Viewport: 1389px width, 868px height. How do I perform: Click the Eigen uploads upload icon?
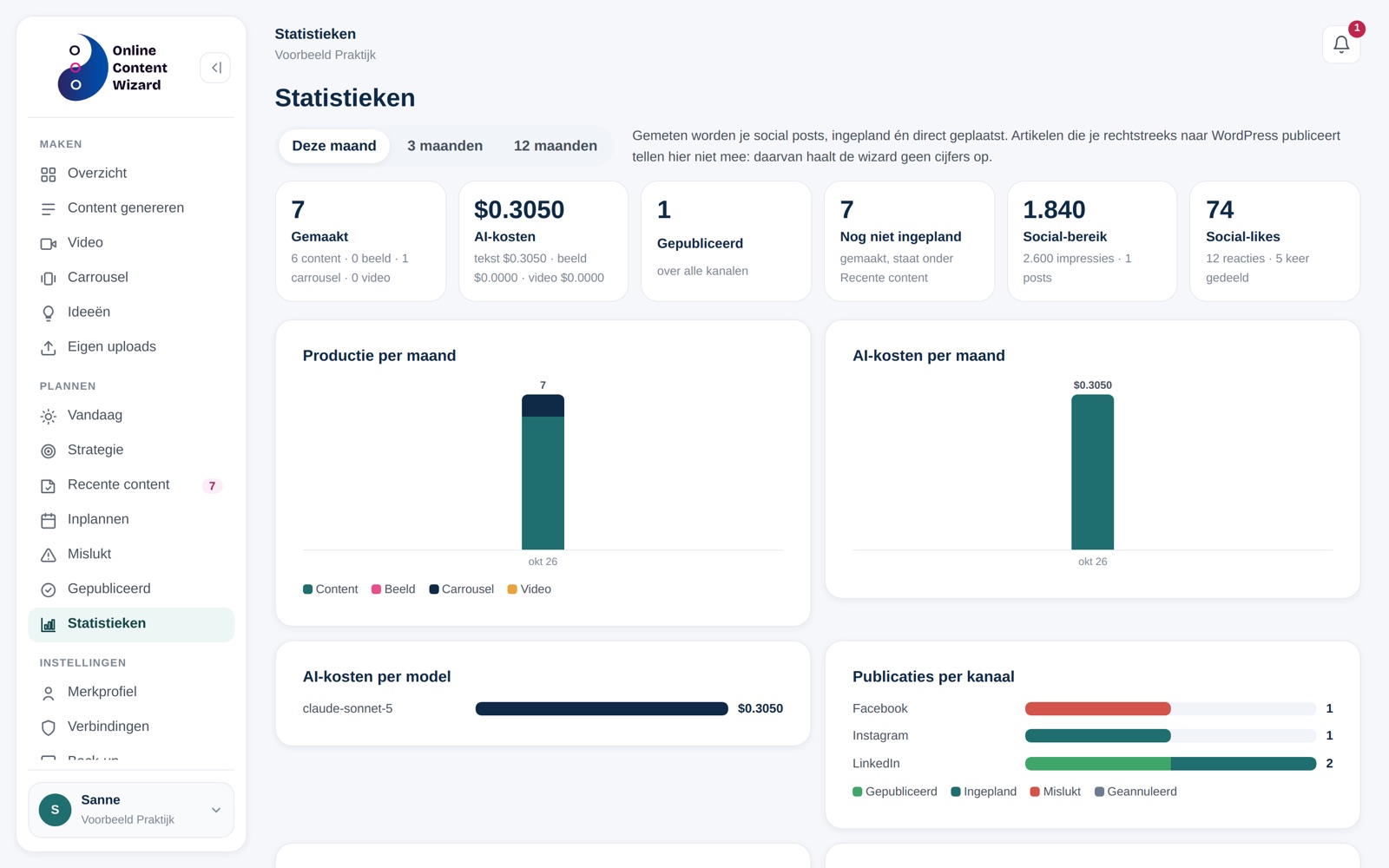49,348
